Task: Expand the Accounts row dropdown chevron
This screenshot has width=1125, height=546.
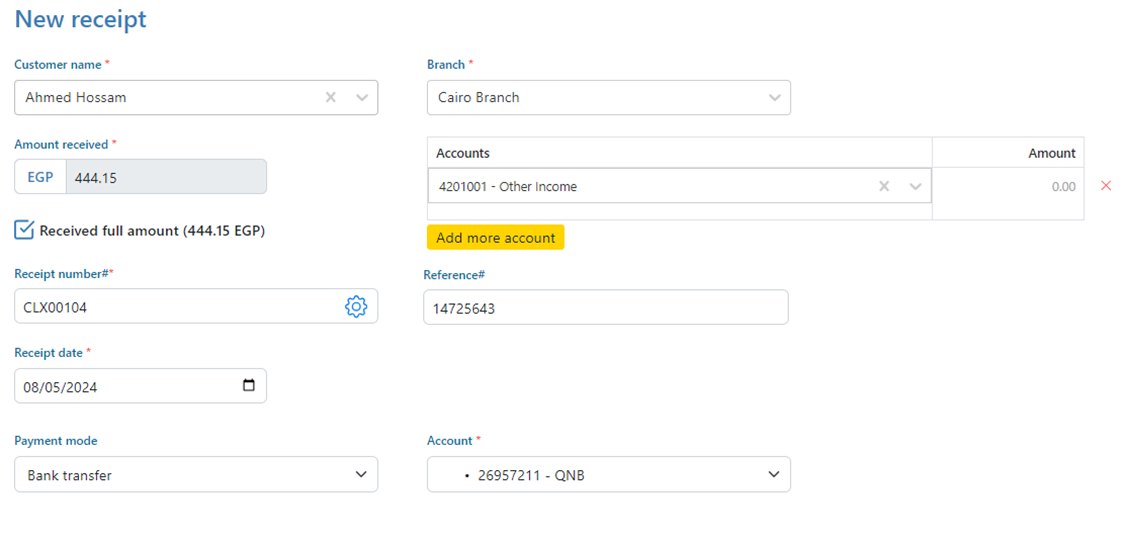Action: [x=915, y=186]
